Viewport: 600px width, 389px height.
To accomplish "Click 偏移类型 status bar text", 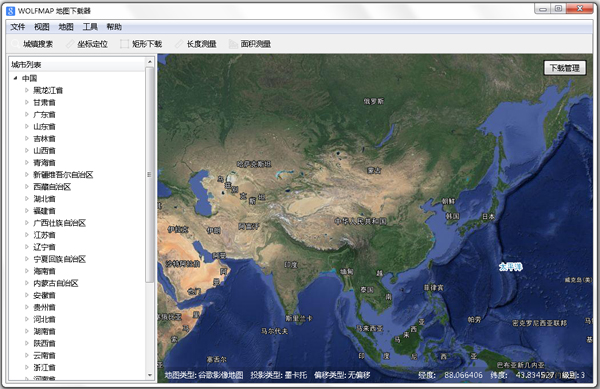I will coord(342,375).
